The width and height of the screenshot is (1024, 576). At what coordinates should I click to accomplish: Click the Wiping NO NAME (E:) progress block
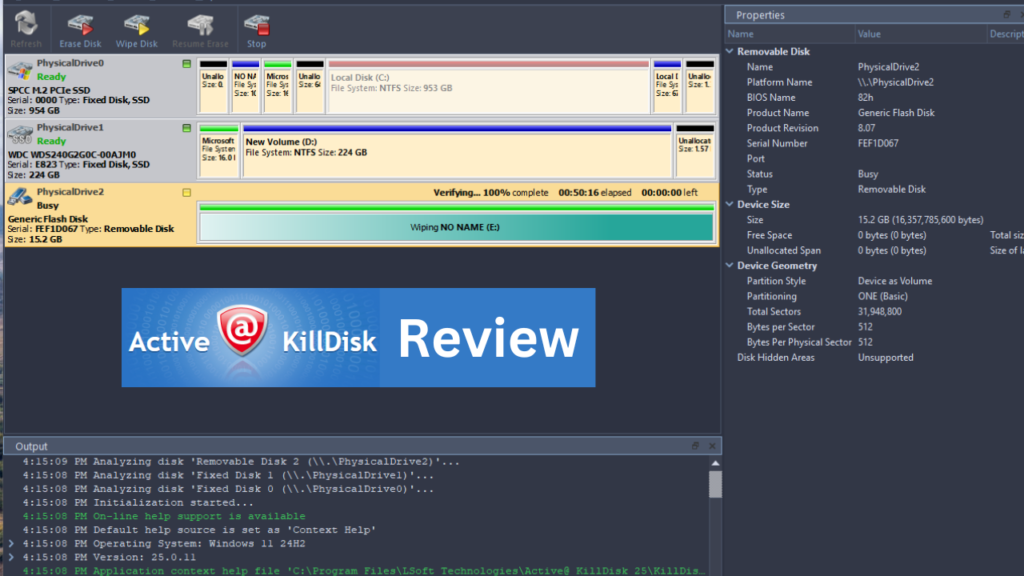456,227
